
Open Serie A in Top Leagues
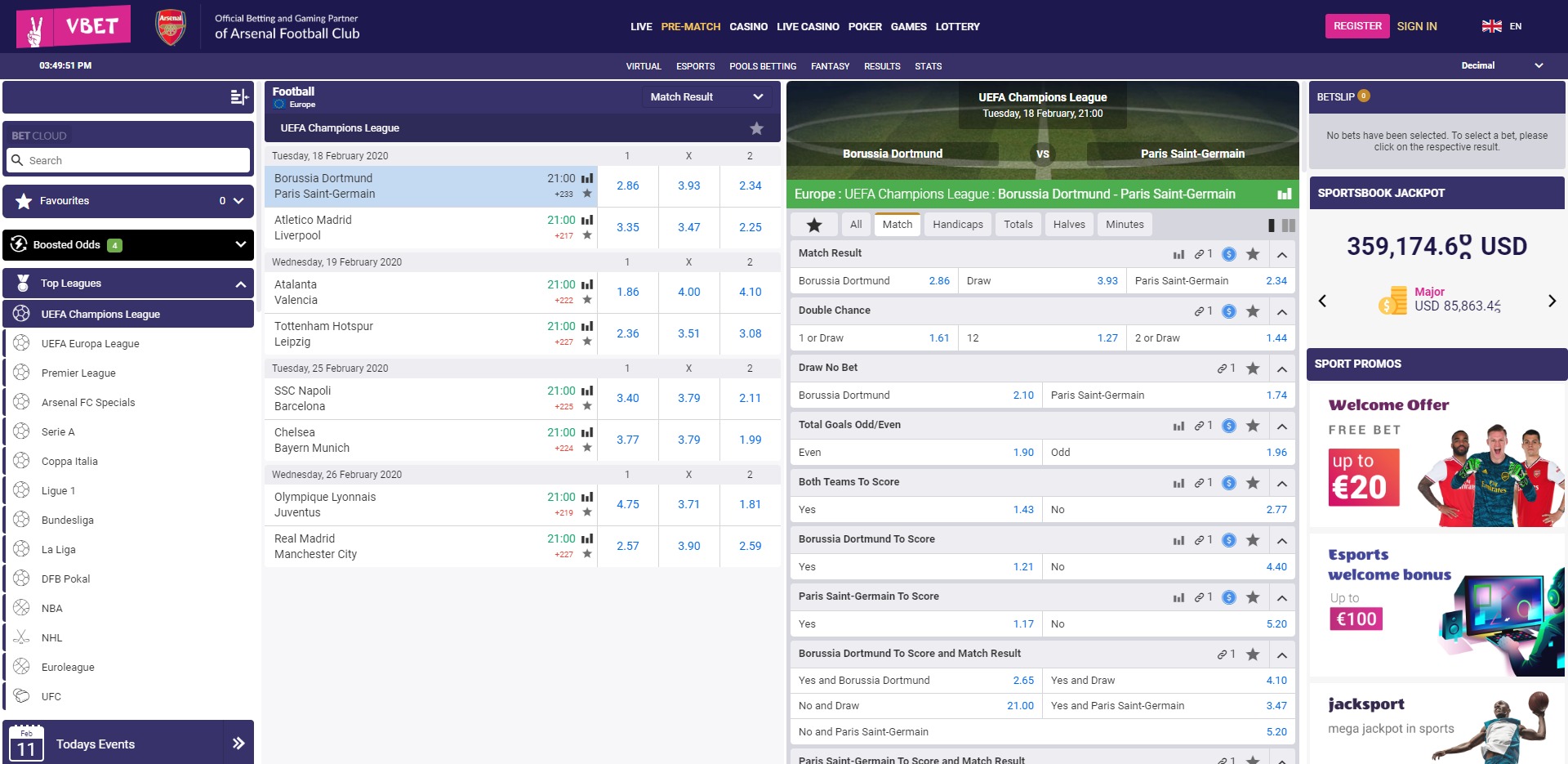click(x=58, y=432)
